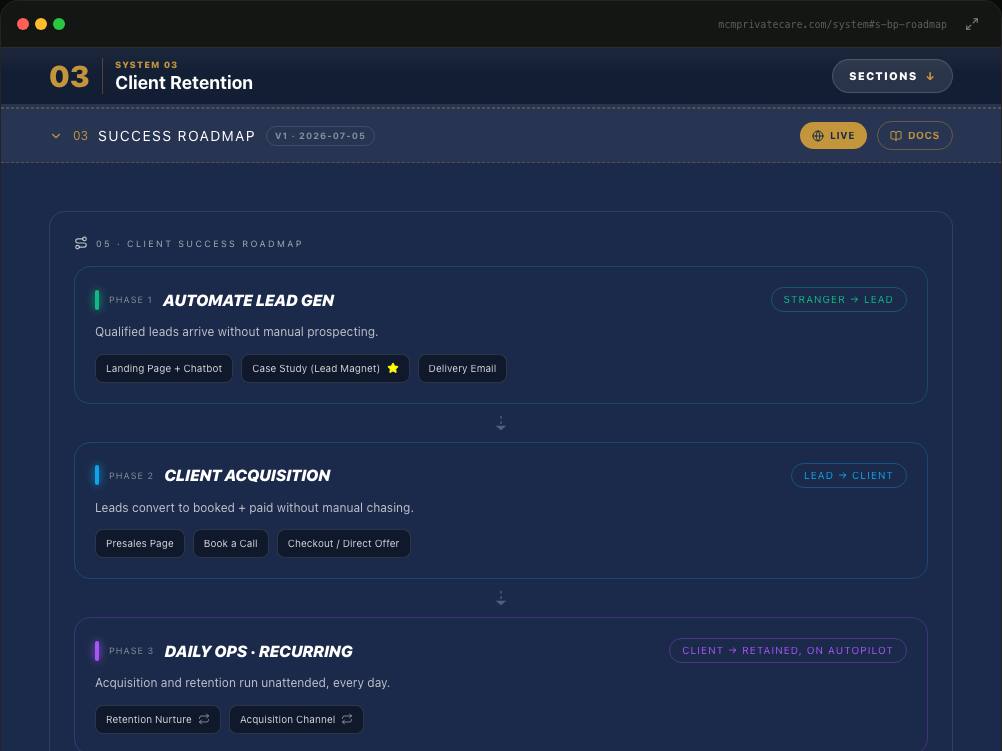Click the URL text mcmprivatecare.com/system#s-bp-roadmap
Screen dimensions: 1002x751
[x=832, y=24]
